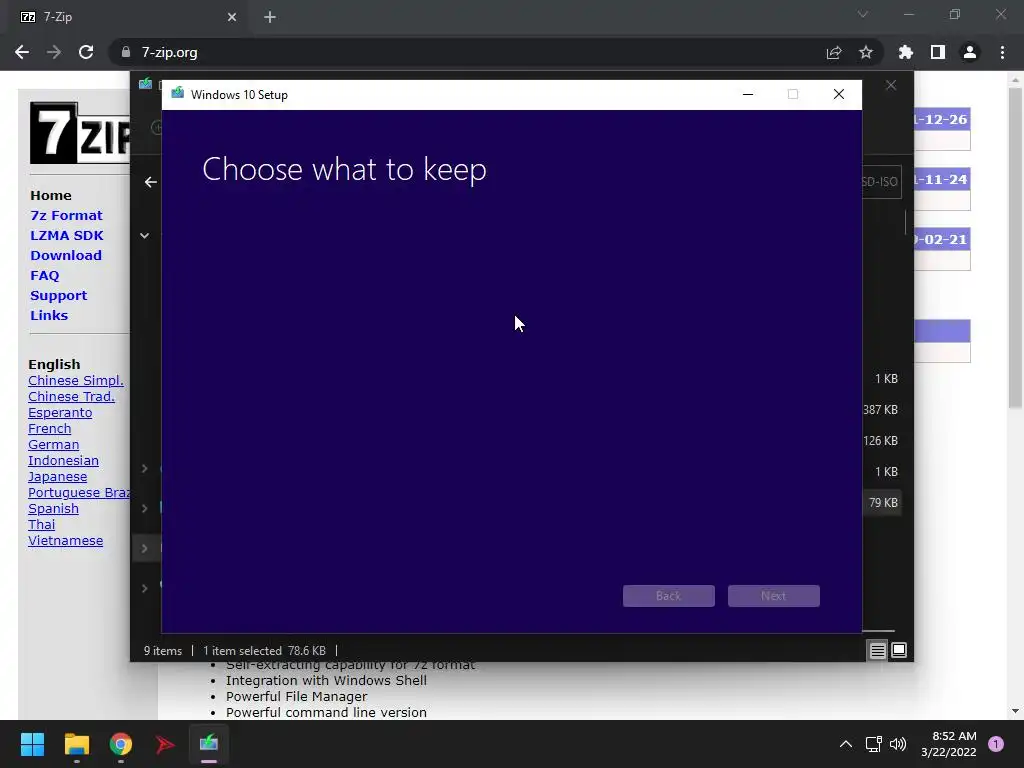This screenshot has width=1024, height=768.
Task: Open 7z Format page
Action: 66,216
